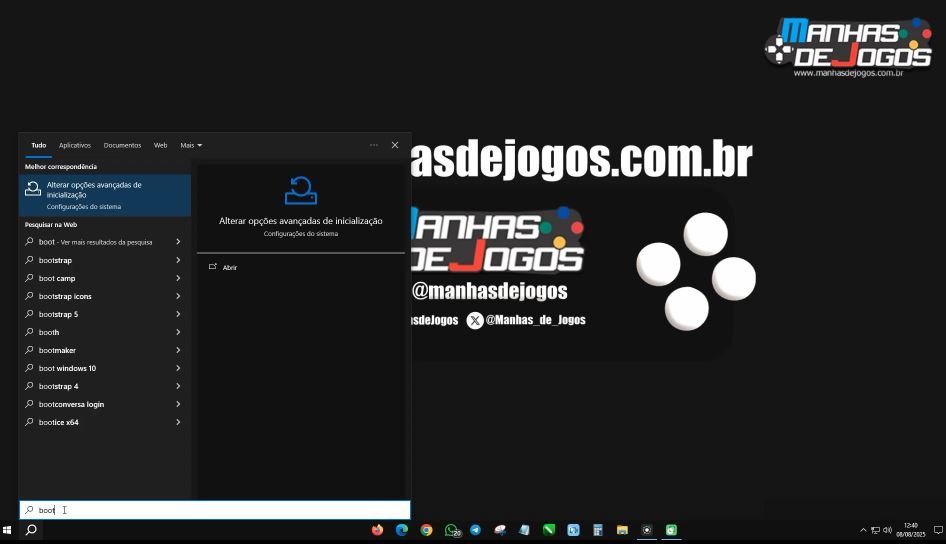Open the notification center icon
The width and height of the screenshot is (946, 544).
937,530
